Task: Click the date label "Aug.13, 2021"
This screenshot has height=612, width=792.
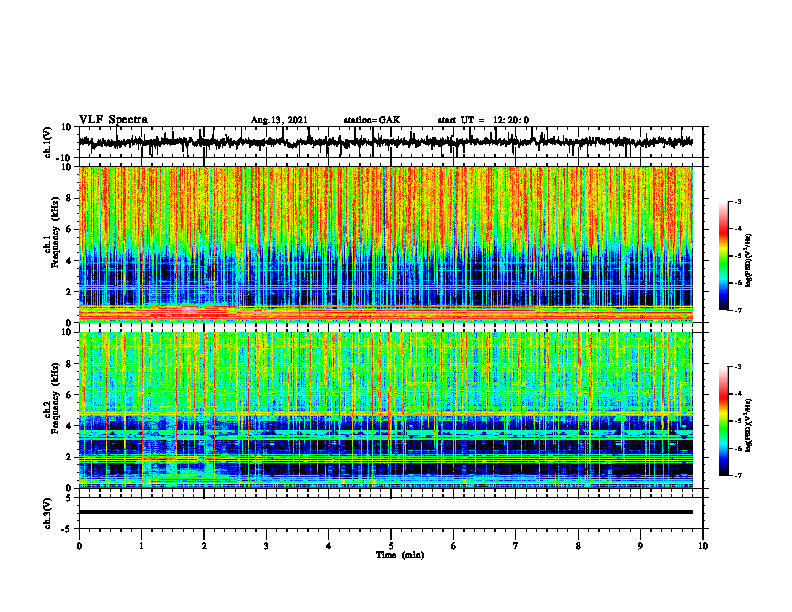Action: coord(279,120)
